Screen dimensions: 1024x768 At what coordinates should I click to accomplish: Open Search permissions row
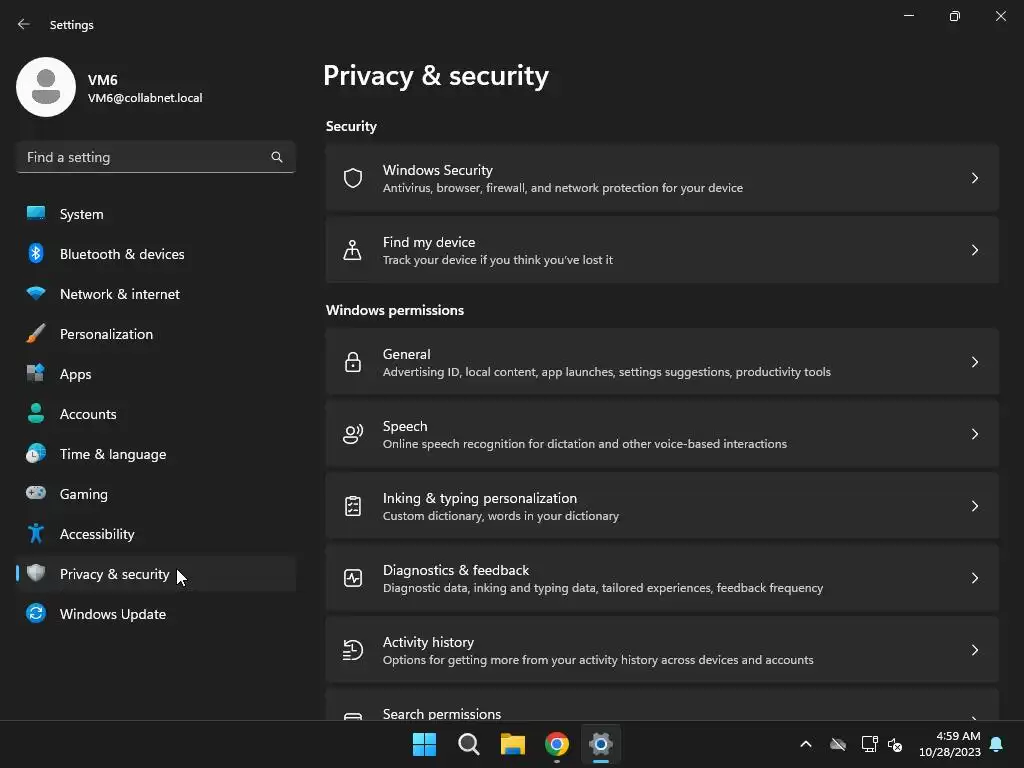[662, 705]
